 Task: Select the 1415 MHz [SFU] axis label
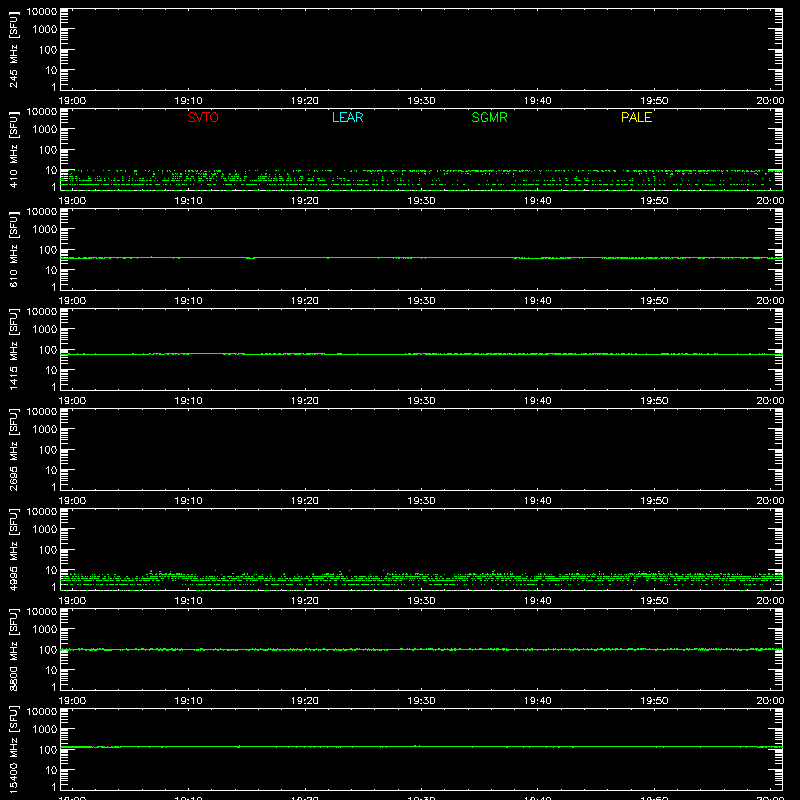[x=14, y=350]
